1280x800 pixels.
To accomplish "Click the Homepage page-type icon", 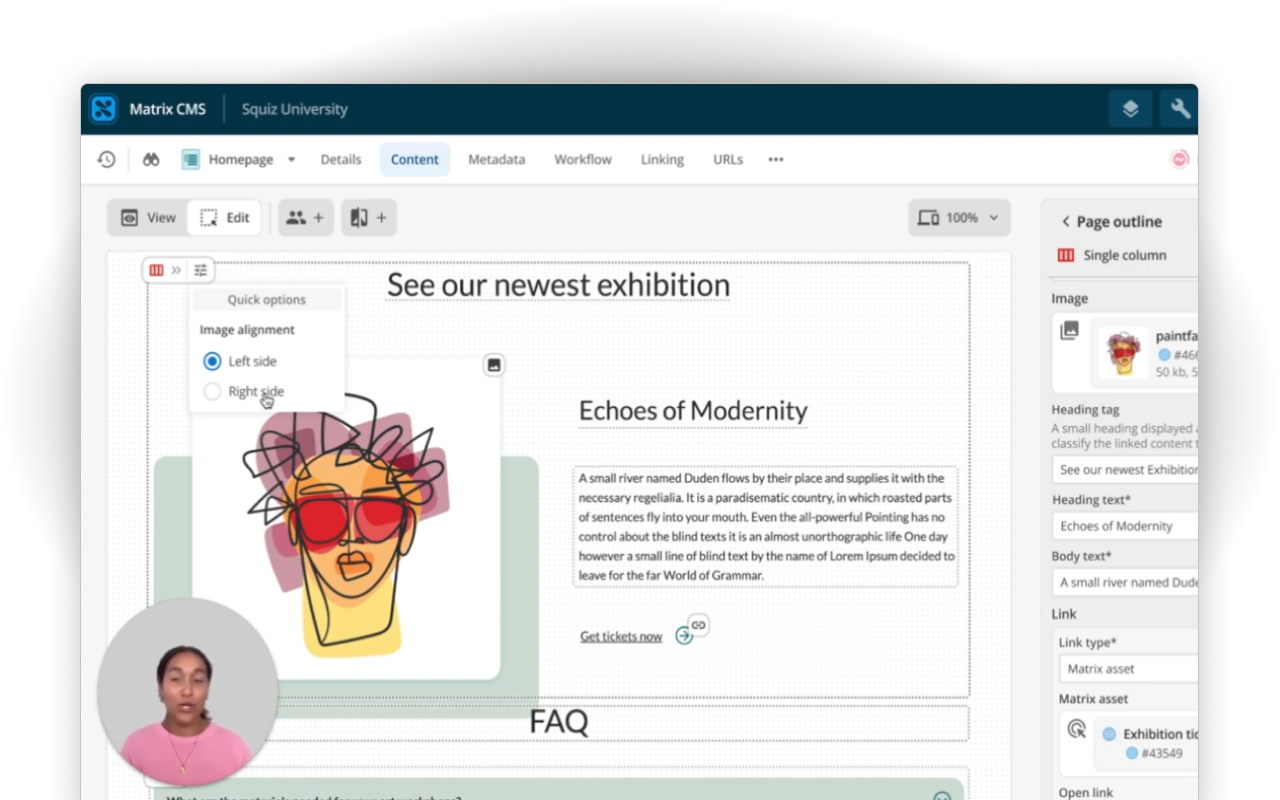I will (x=190, y=159).
